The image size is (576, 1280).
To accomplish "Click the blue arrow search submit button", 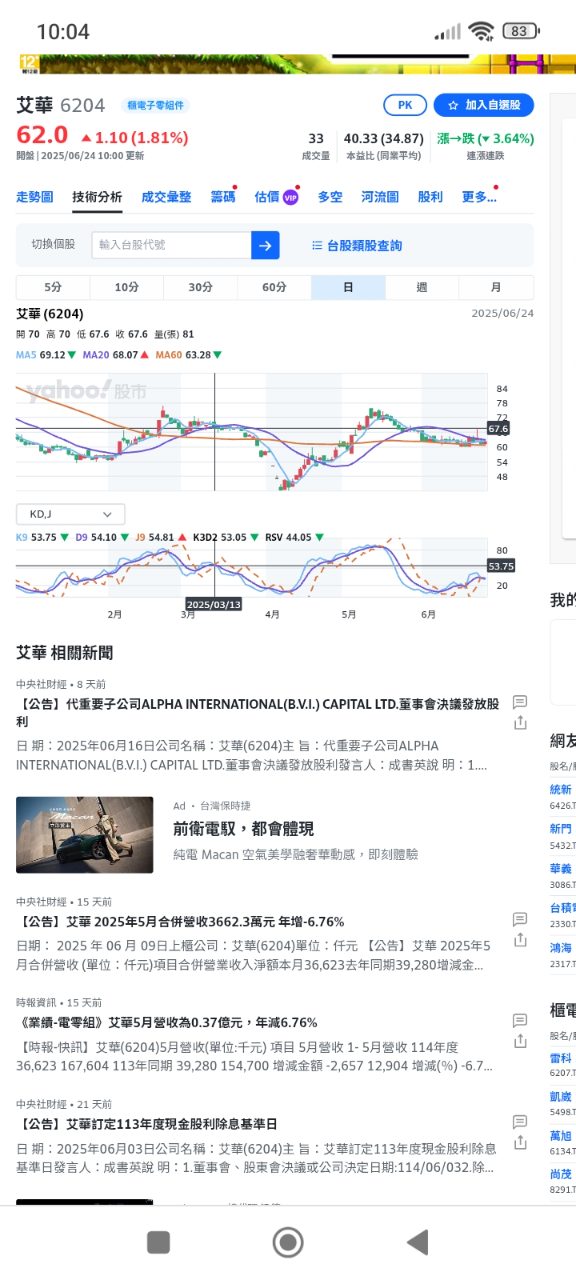I will pos(265,245).
